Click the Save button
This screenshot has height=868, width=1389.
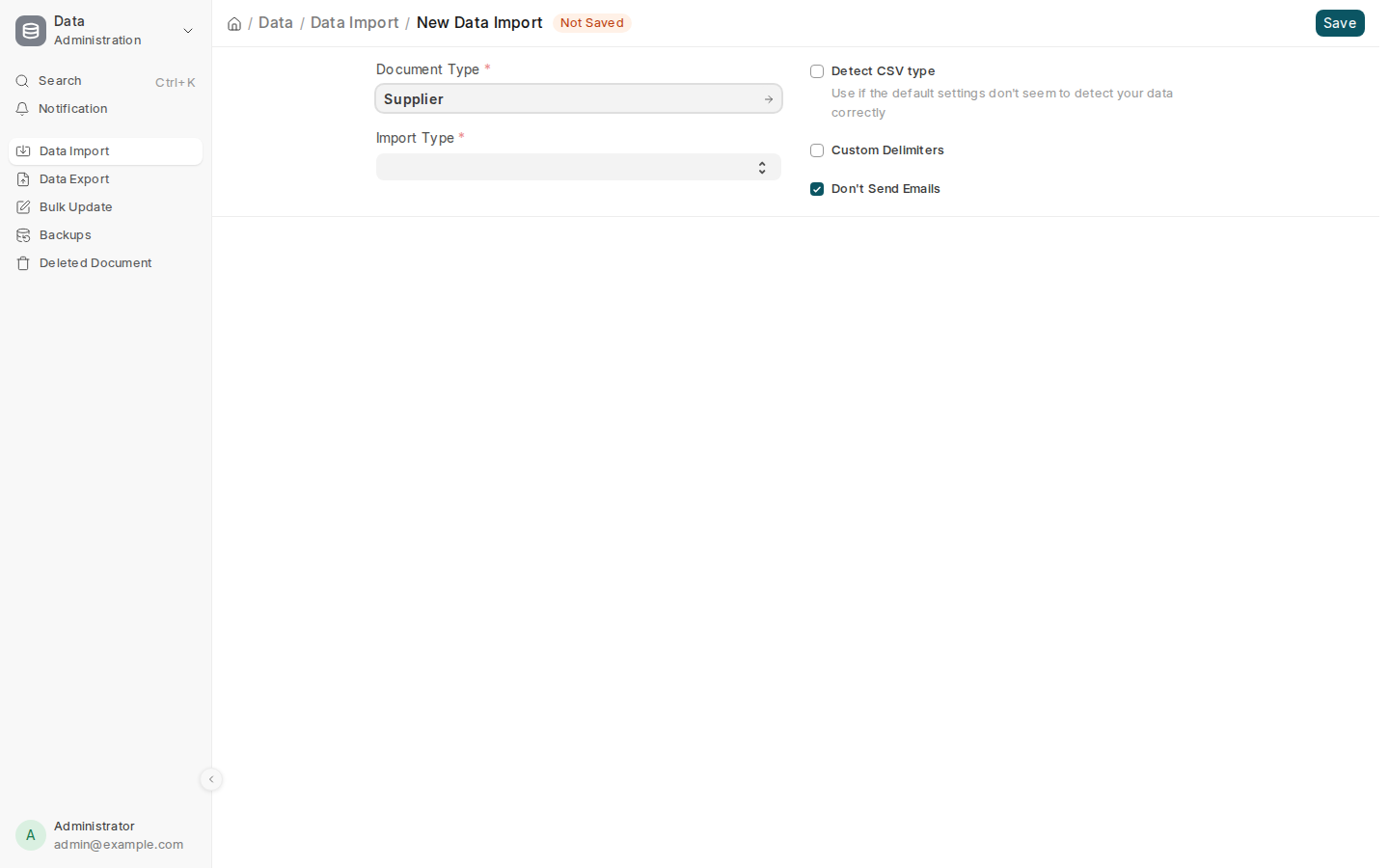(1340, 23)
